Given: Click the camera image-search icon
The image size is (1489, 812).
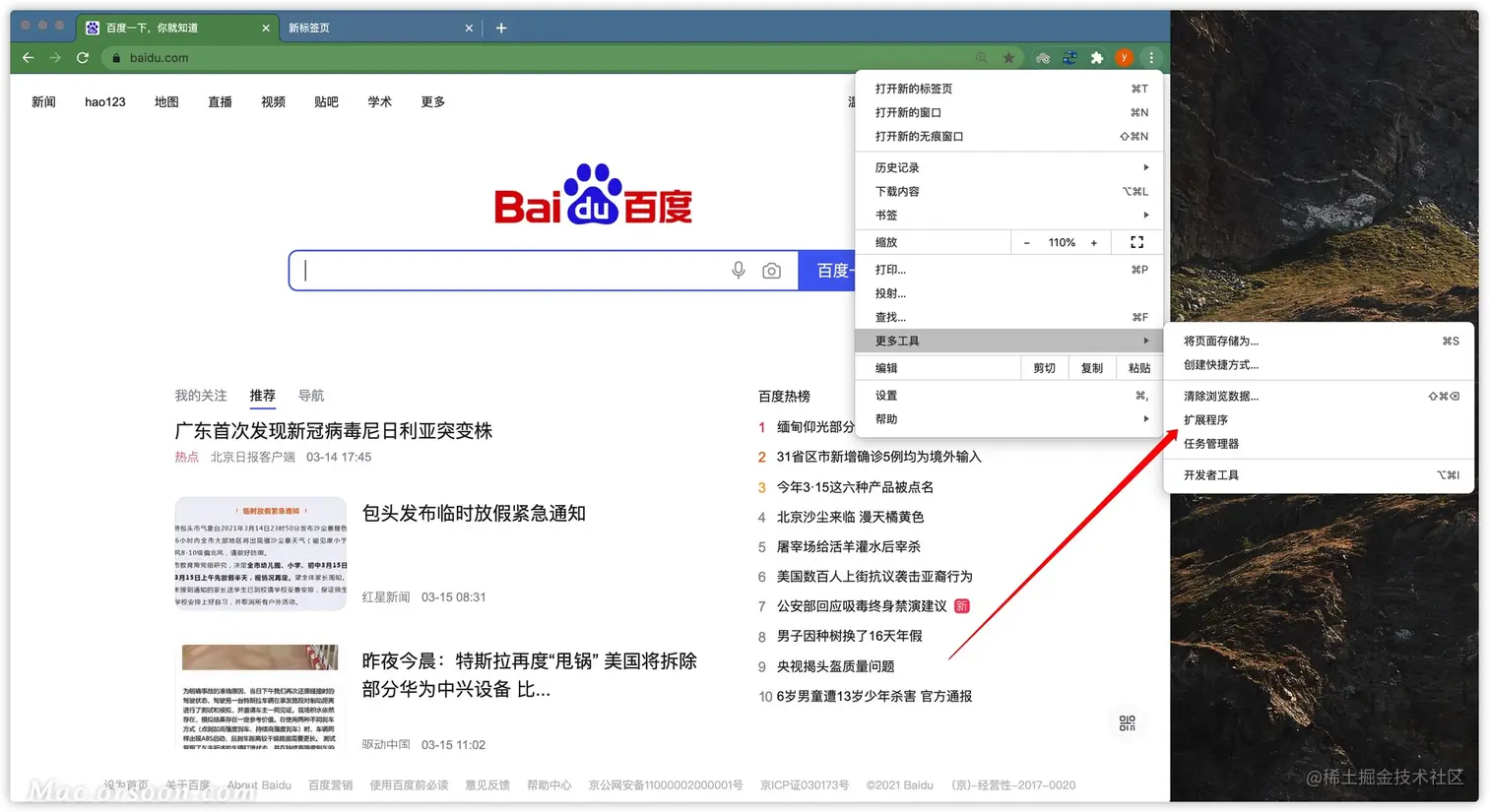Looking at the screenshot, I should pos(771,271).
